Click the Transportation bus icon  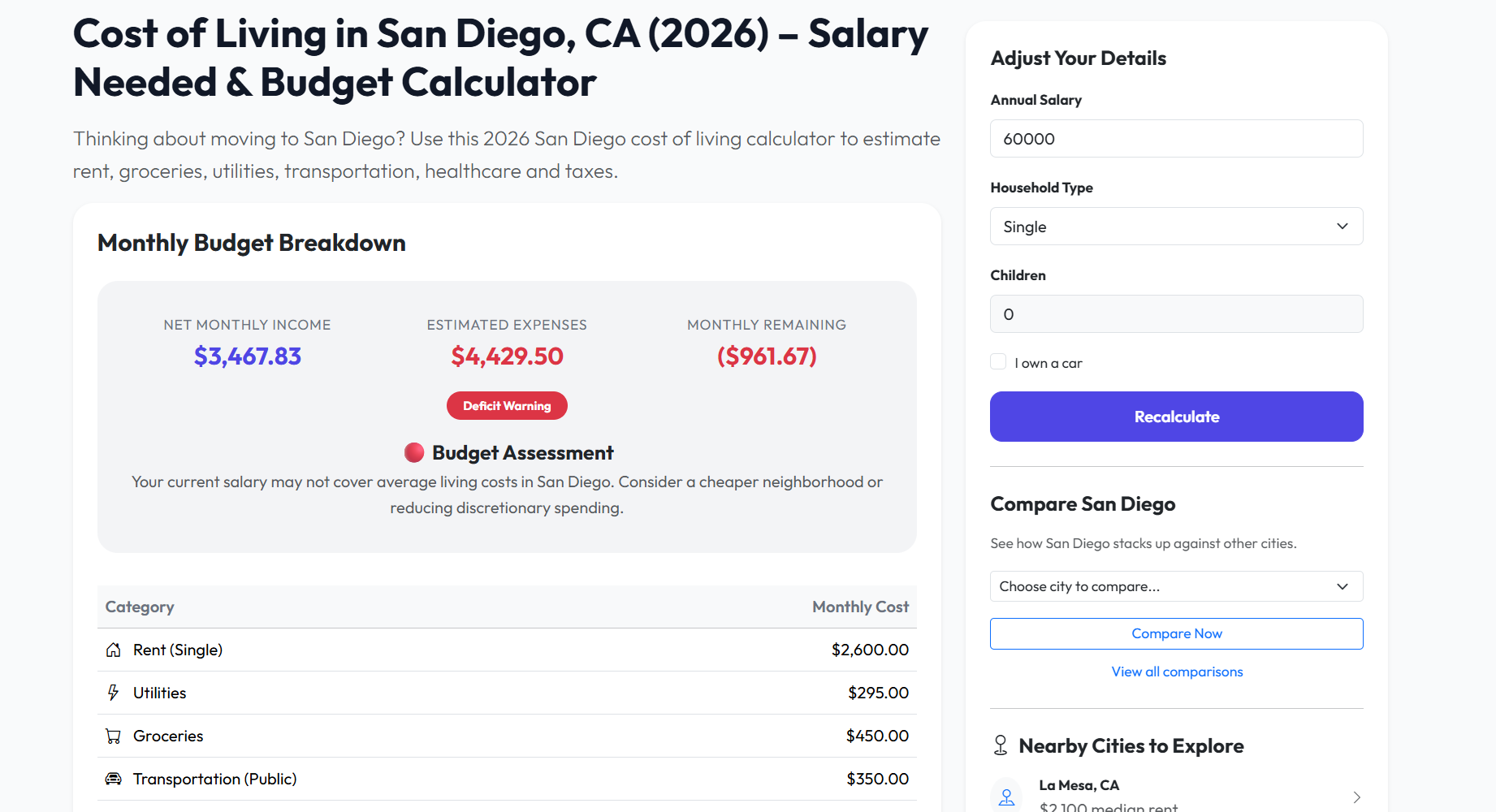(x=114, y=779)
